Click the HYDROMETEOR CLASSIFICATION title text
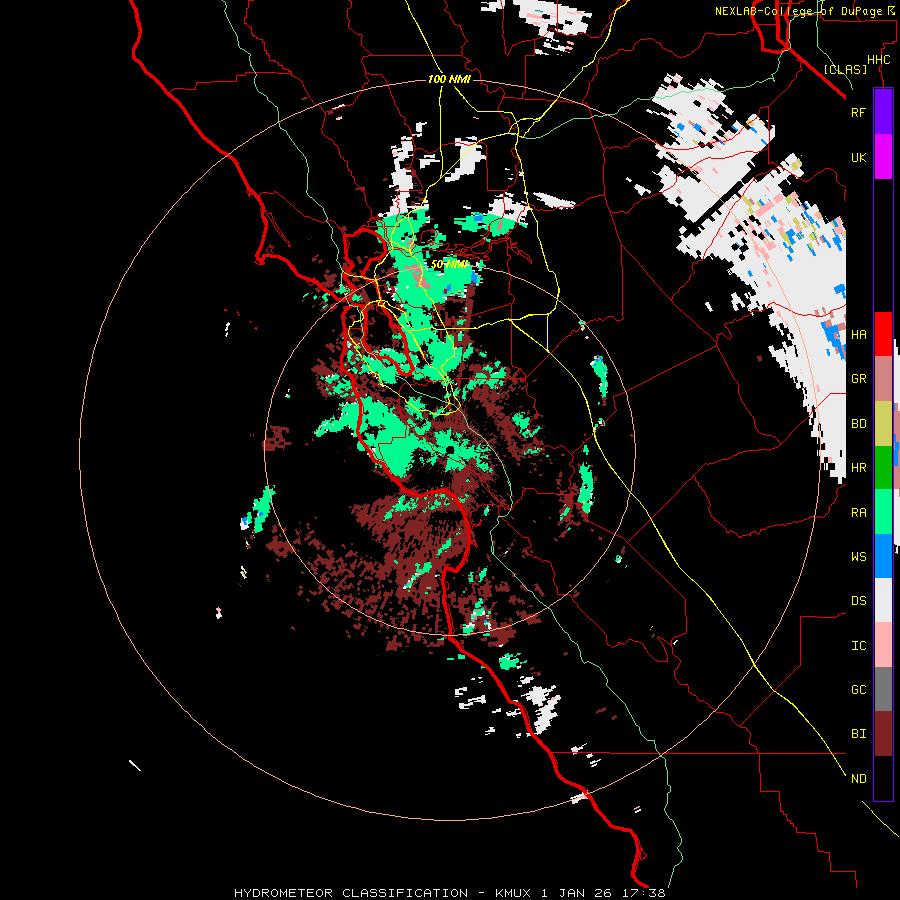The height and width of the screenshot is (900, 900). [x=351, y=893]
